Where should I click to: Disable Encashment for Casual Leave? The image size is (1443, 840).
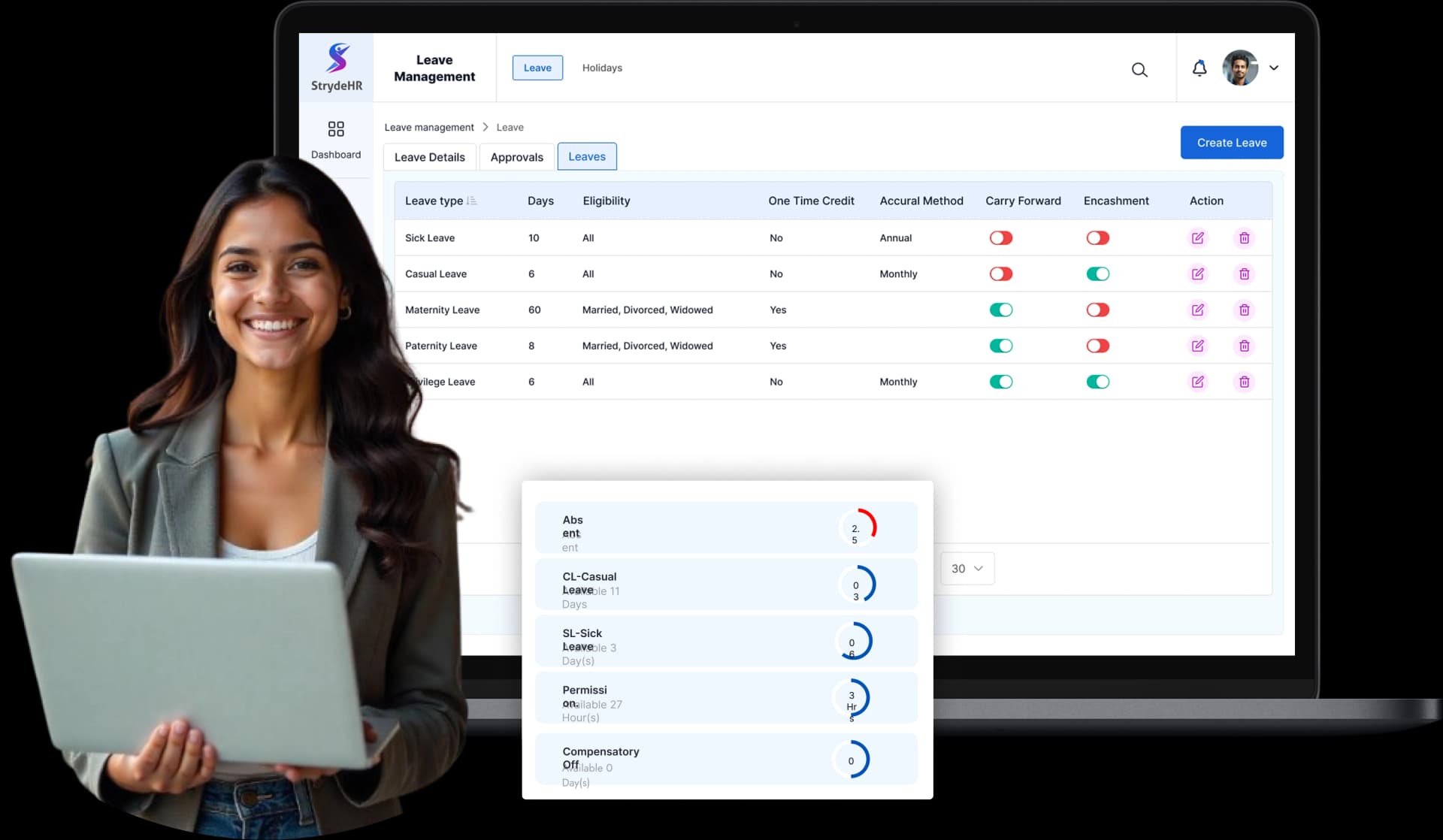click(x=1097, y=274)
